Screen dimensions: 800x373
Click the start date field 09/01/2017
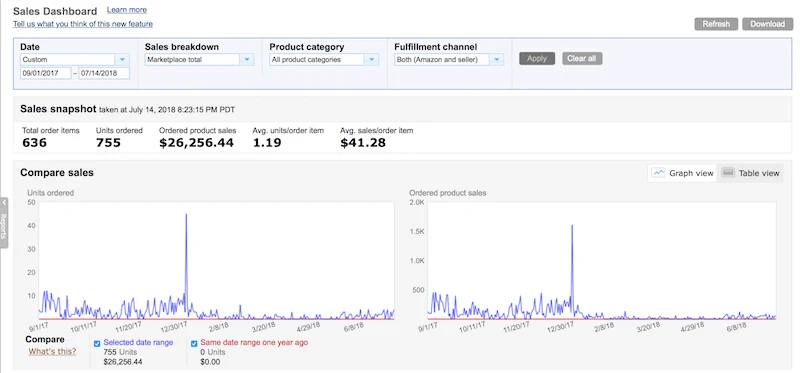pyautogui.click(x=46, y=73)
